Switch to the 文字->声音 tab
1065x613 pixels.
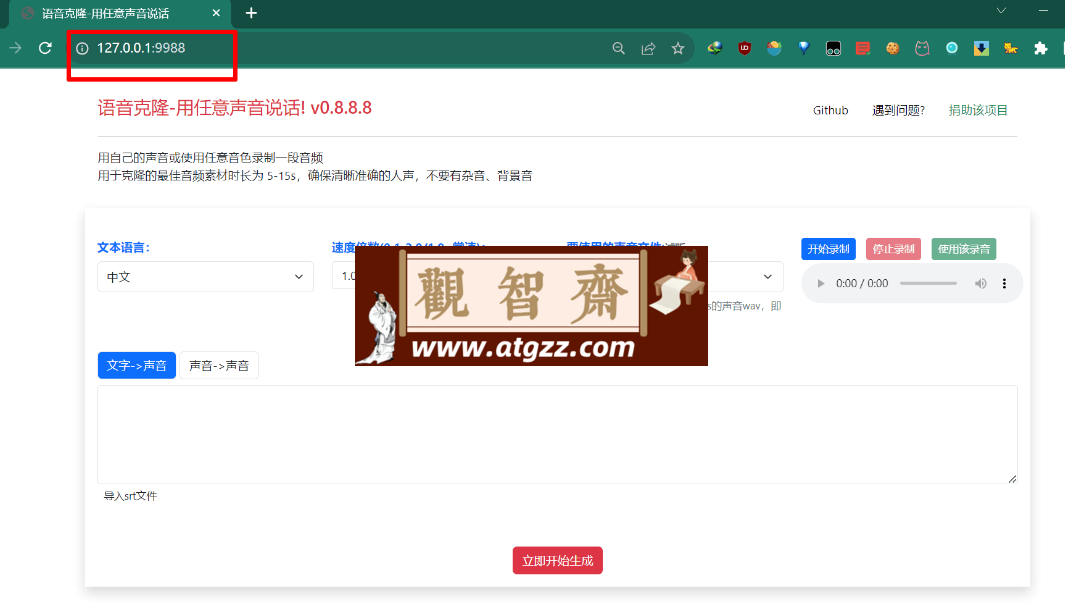point(137,365)
